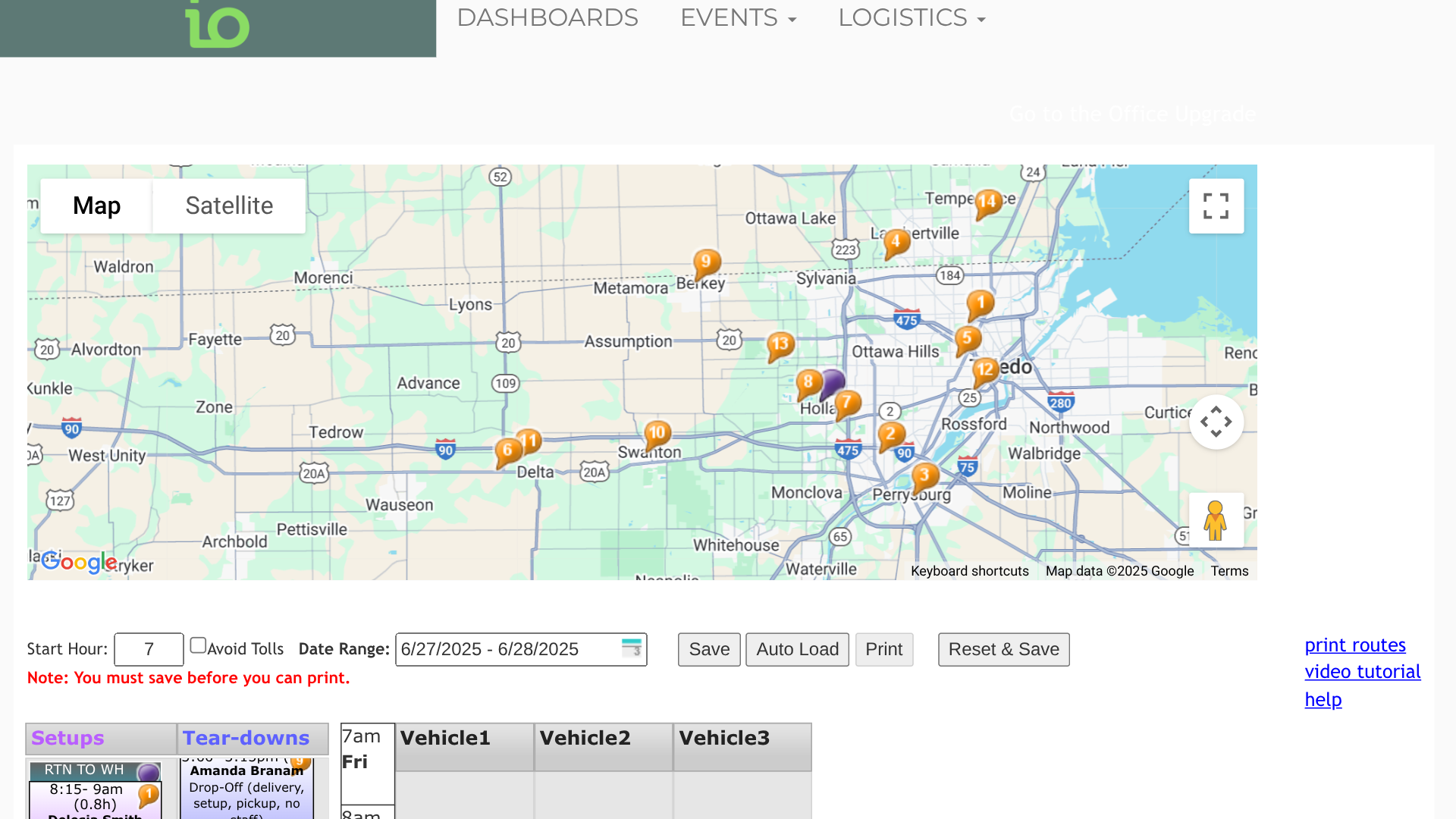The image size is (1456, 819).
Task: Switch map to Map view
Action: click(96, 206)
